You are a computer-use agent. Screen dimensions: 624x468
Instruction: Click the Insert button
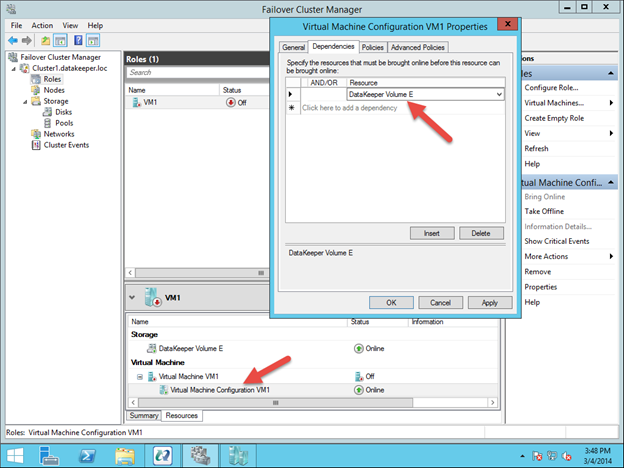click(x=432, y=233)
